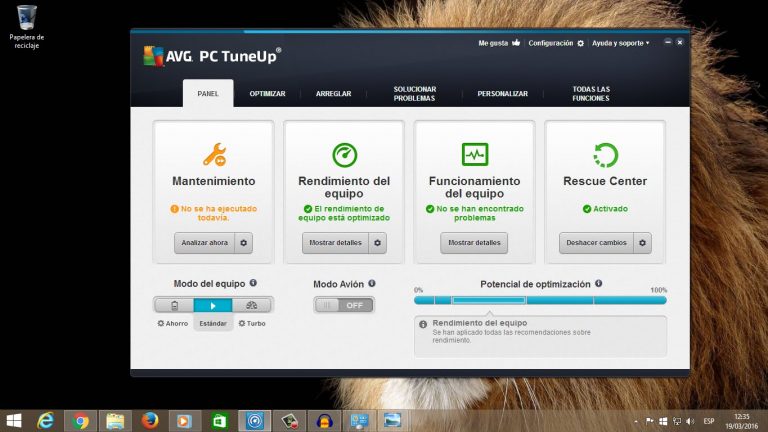This screenshot has height=432, width=768.
Task: Launch Google Chrome from the taskbar
Action: tap(80, 421)
